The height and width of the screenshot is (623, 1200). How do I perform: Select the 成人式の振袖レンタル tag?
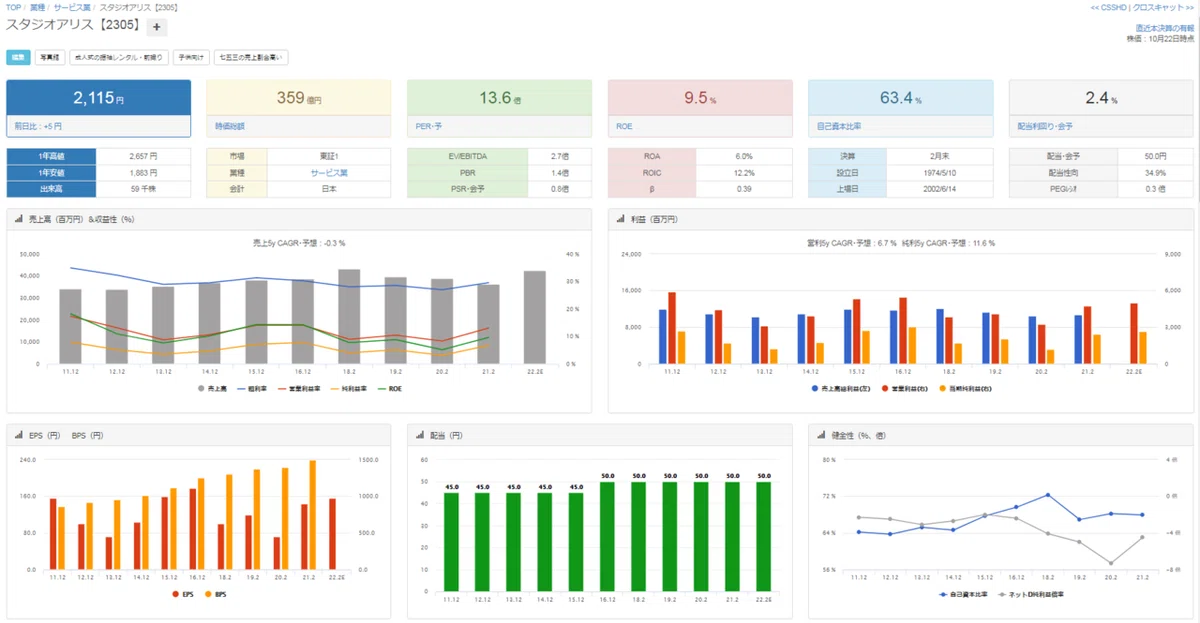click(x=118, y=57)
